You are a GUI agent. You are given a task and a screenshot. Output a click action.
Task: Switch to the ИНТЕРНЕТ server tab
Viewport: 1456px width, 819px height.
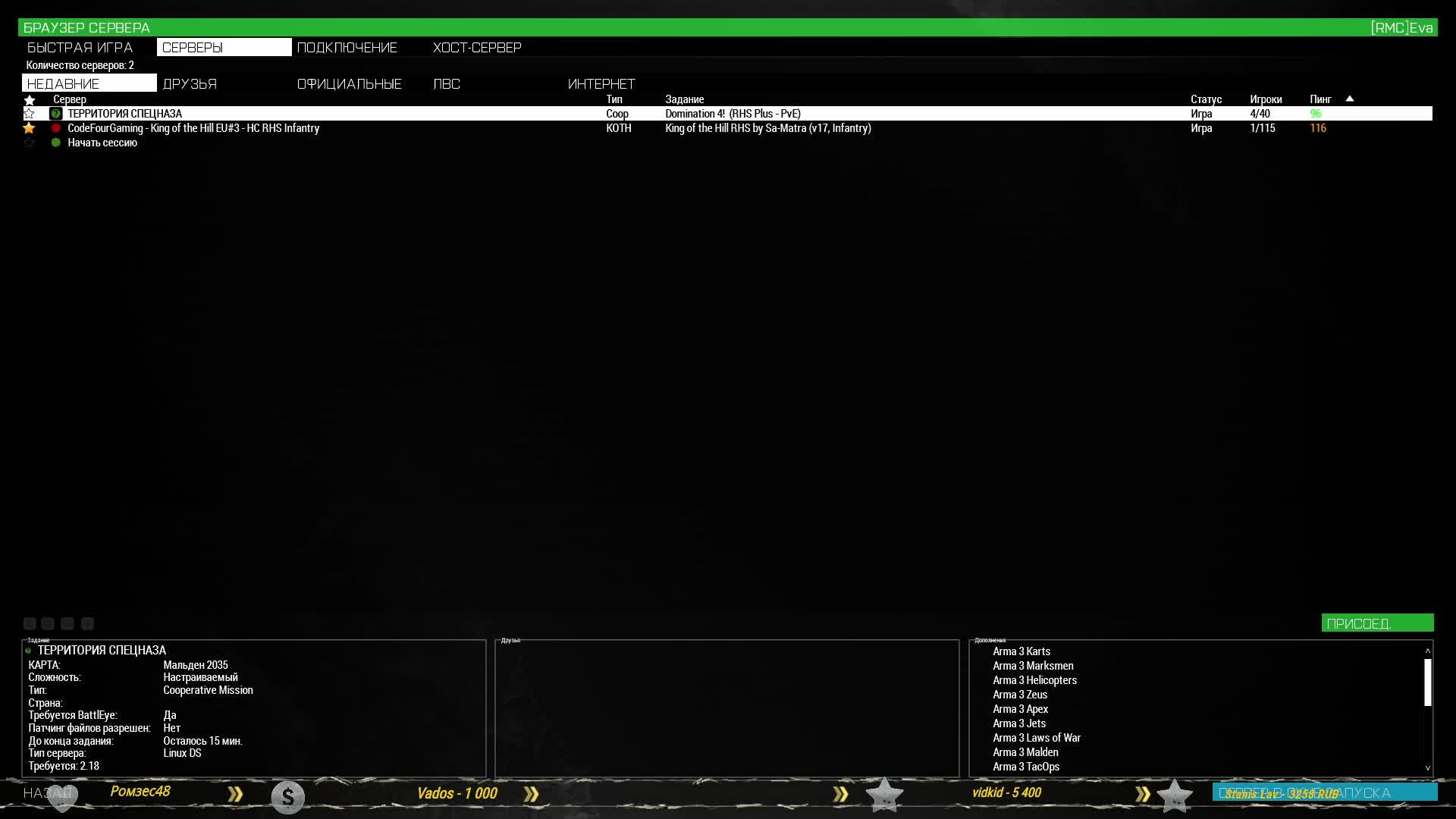pyautogui.click(x=601, y=84)
